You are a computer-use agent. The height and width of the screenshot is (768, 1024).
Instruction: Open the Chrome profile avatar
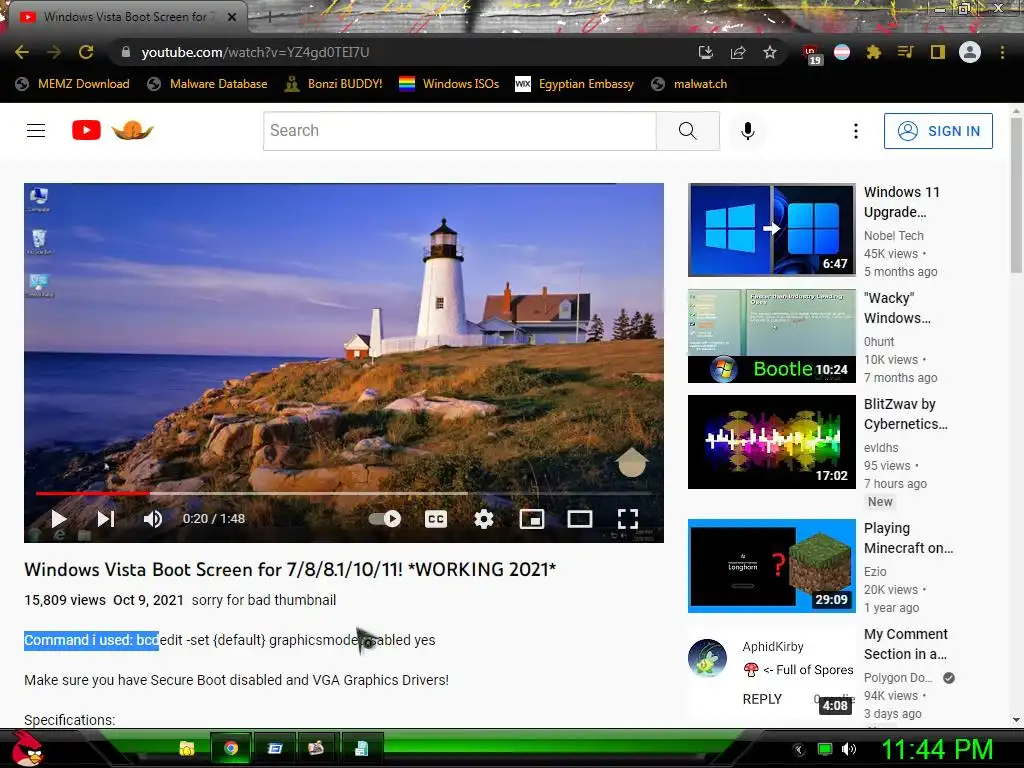click(970, 52)
